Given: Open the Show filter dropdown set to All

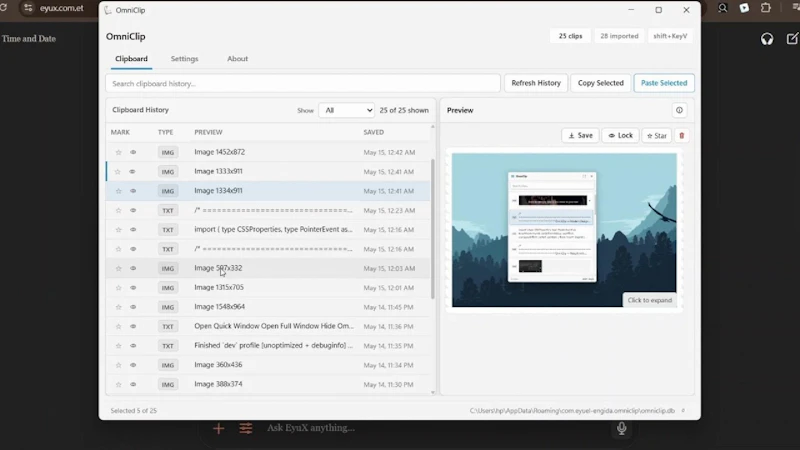Looking at the screenshot, I should (346, 110).
